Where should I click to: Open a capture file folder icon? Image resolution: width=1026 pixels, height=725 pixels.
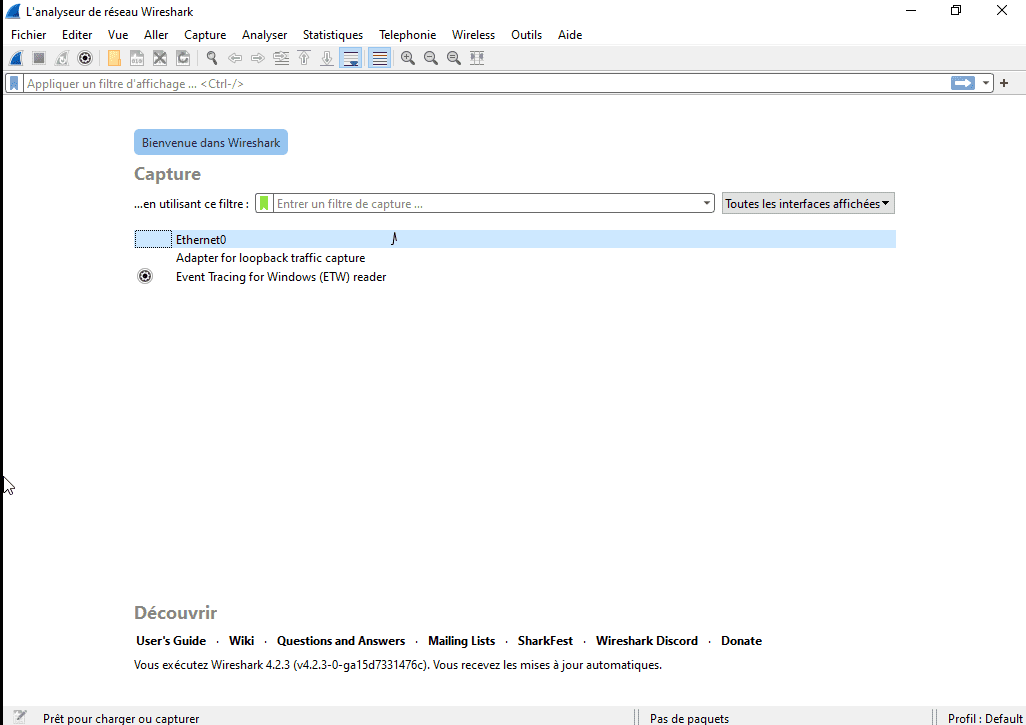[x=114, y=58]
